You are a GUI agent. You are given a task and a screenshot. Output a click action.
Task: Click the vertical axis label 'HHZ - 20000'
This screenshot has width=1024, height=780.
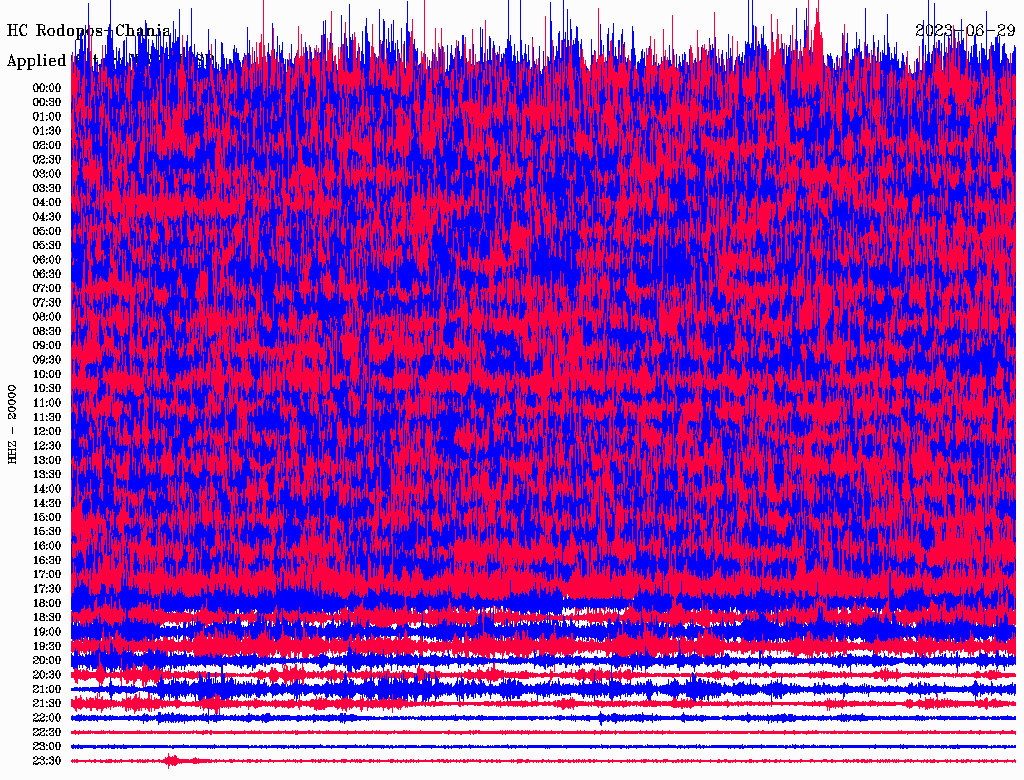point(12,425)
